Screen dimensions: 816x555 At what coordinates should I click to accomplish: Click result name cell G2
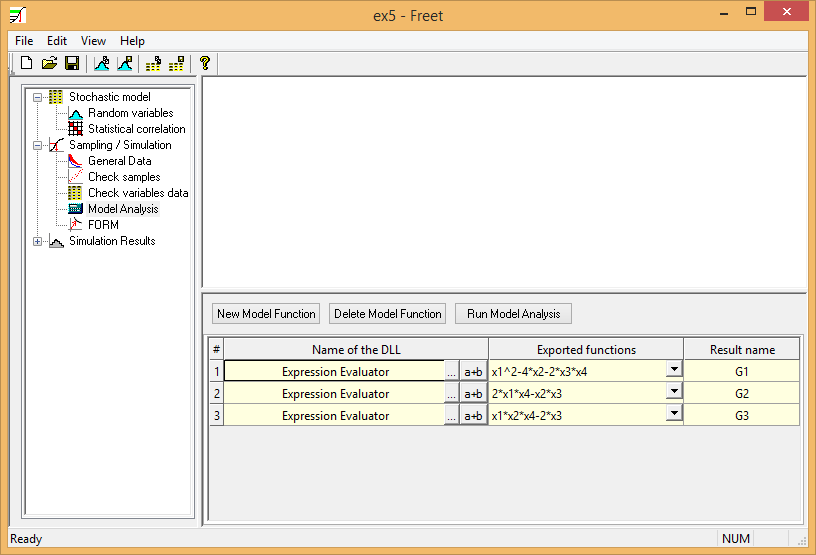click(742, 394)
